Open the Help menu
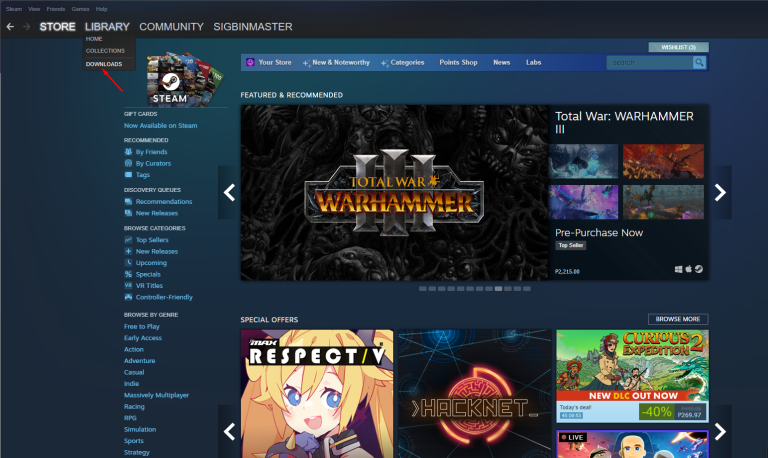 101,9
